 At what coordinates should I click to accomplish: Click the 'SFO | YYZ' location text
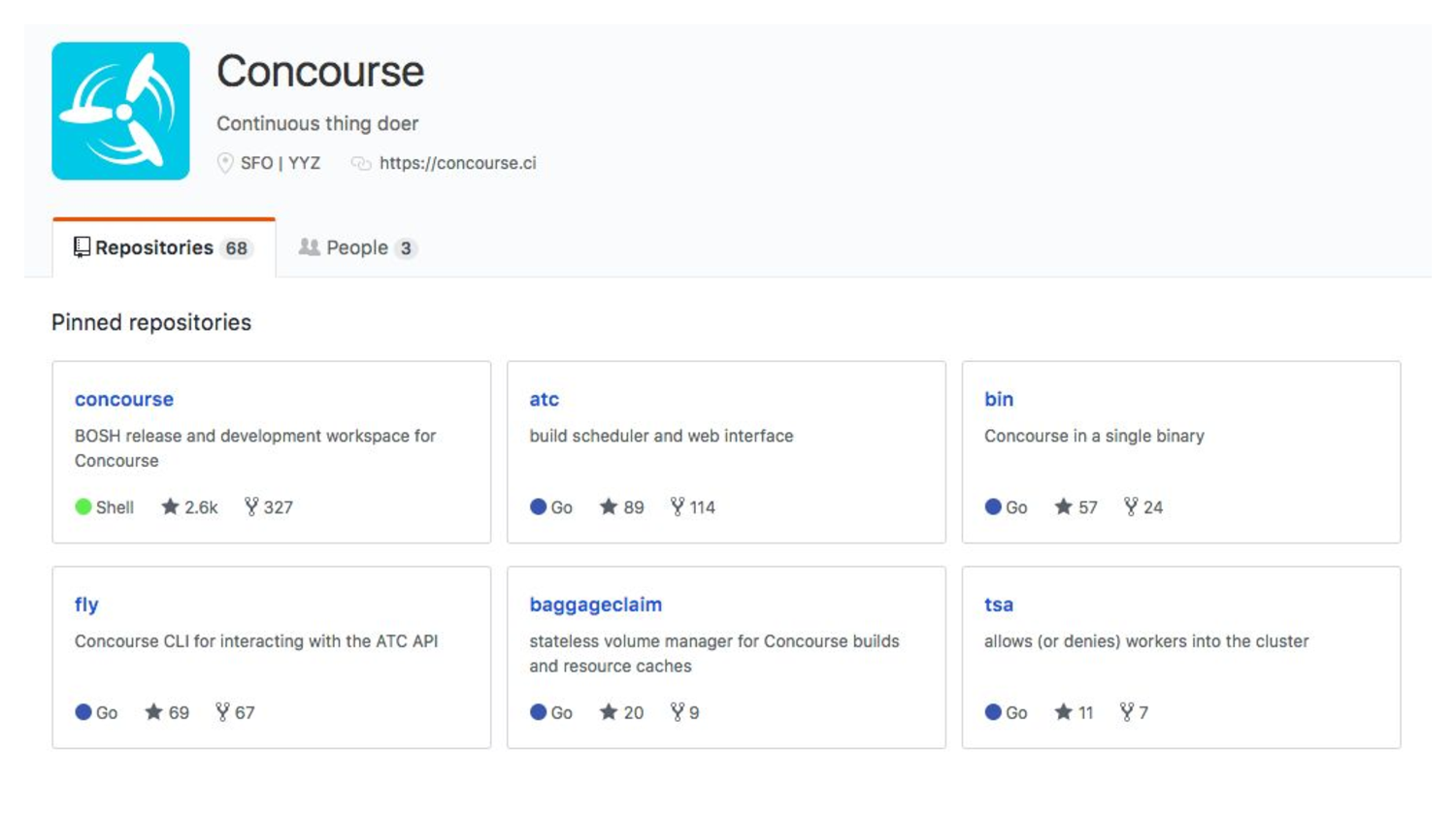point(281,163)
